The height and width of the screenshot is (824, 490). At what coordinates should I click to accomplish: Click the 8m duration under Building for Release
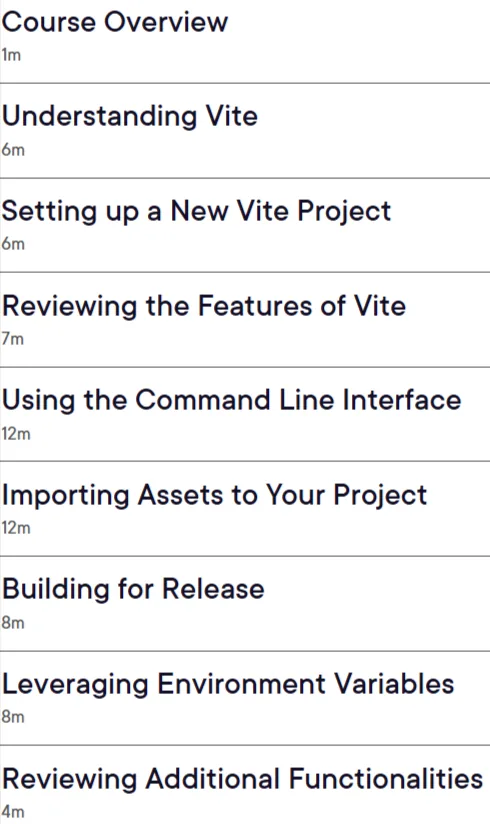click(13, 623)
